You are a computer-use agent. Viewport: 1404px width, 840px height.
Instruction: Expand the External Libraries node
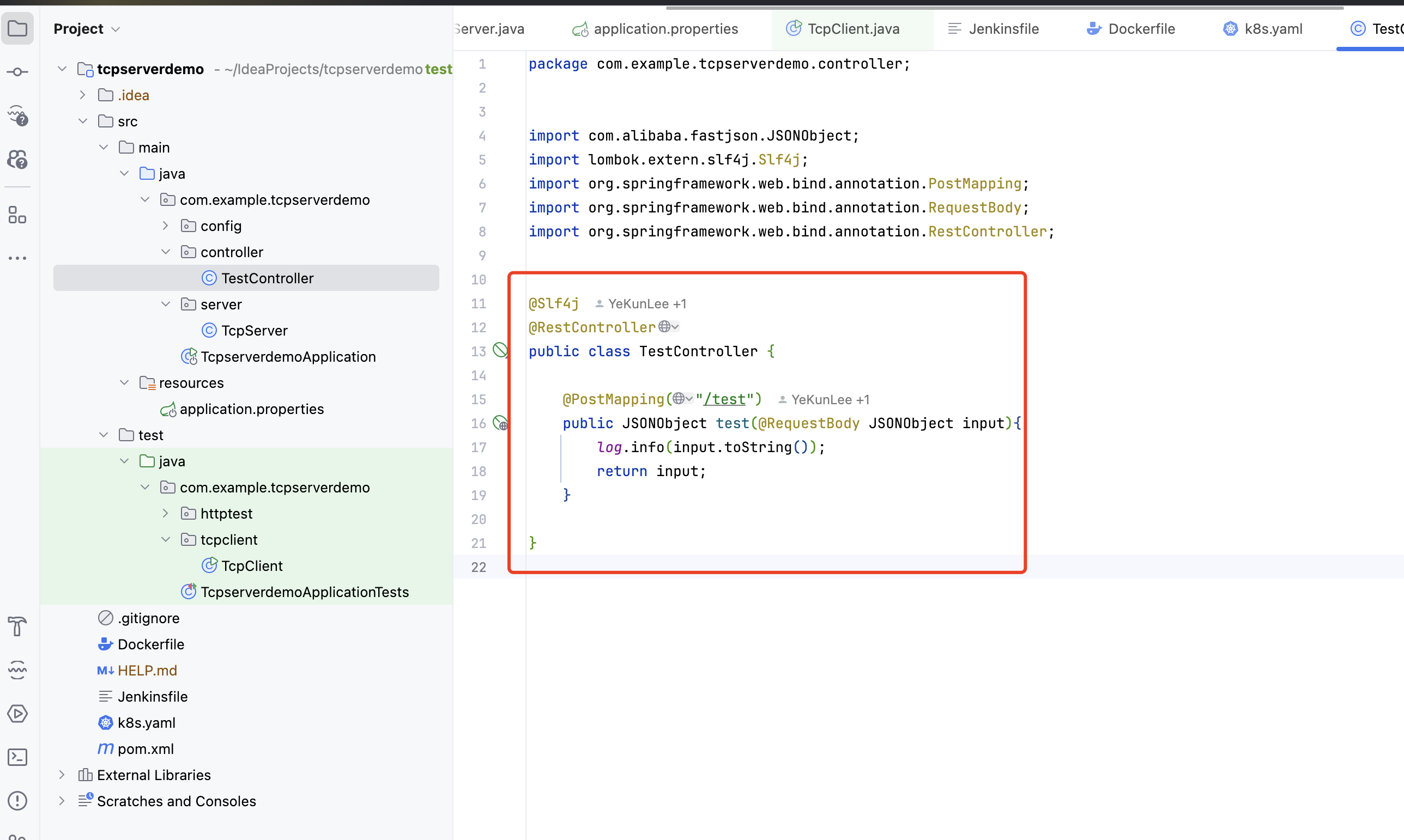[x=62, y=774]
